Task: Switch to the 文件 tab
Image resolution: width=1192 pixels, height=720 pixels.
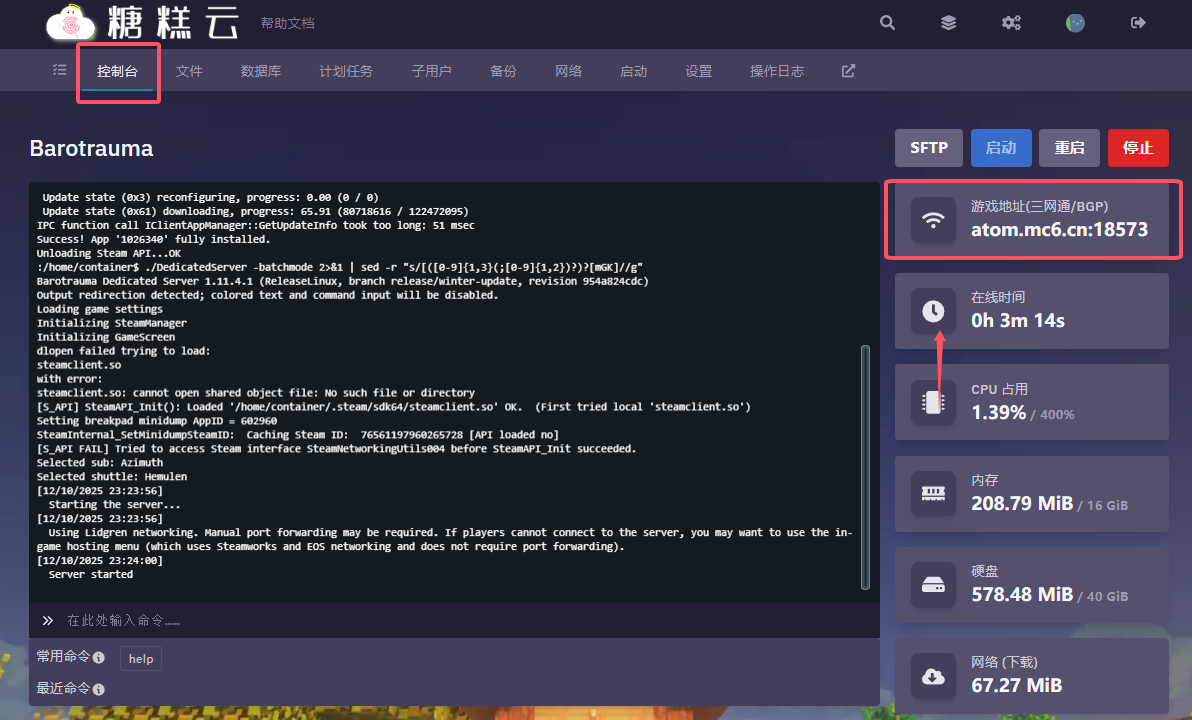Action: tap(189, 71)
